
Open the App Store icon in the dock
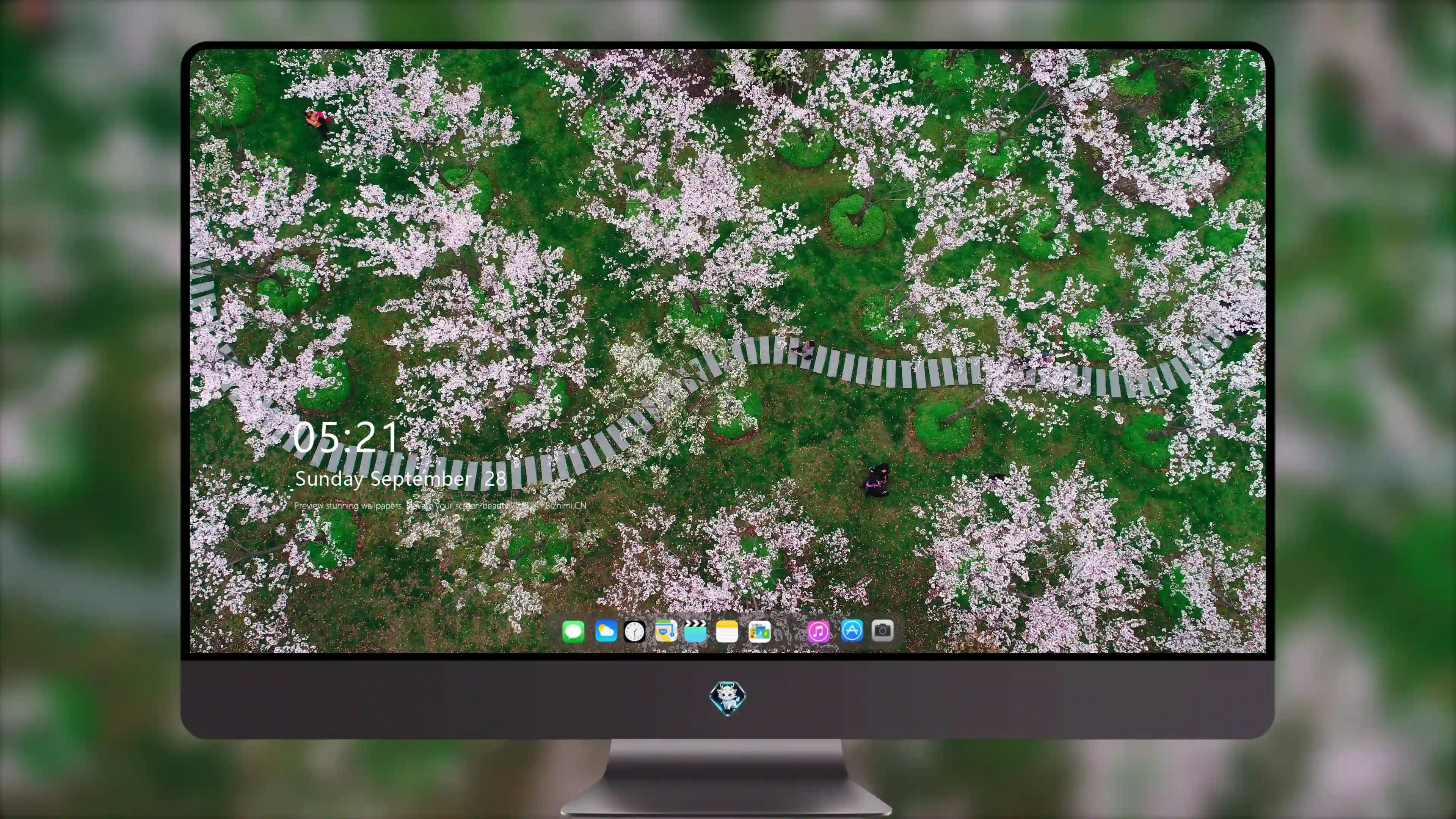point(852,631)
